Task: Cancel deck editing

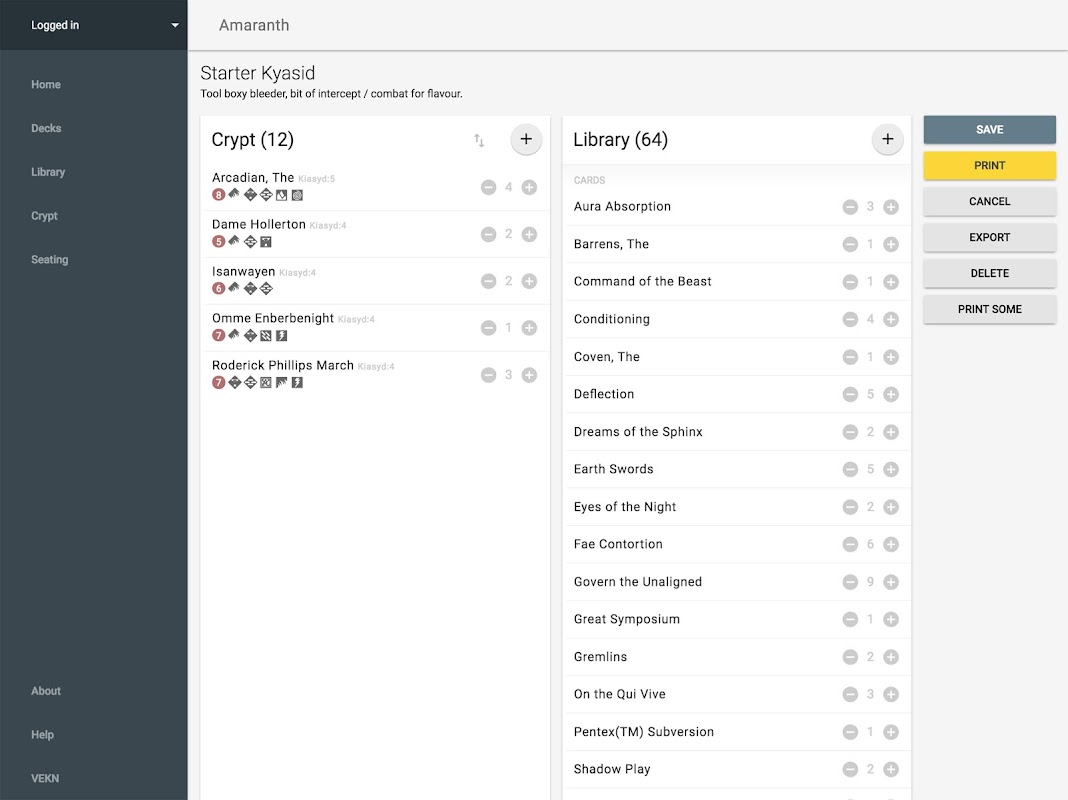Action: tap(990, 202)
